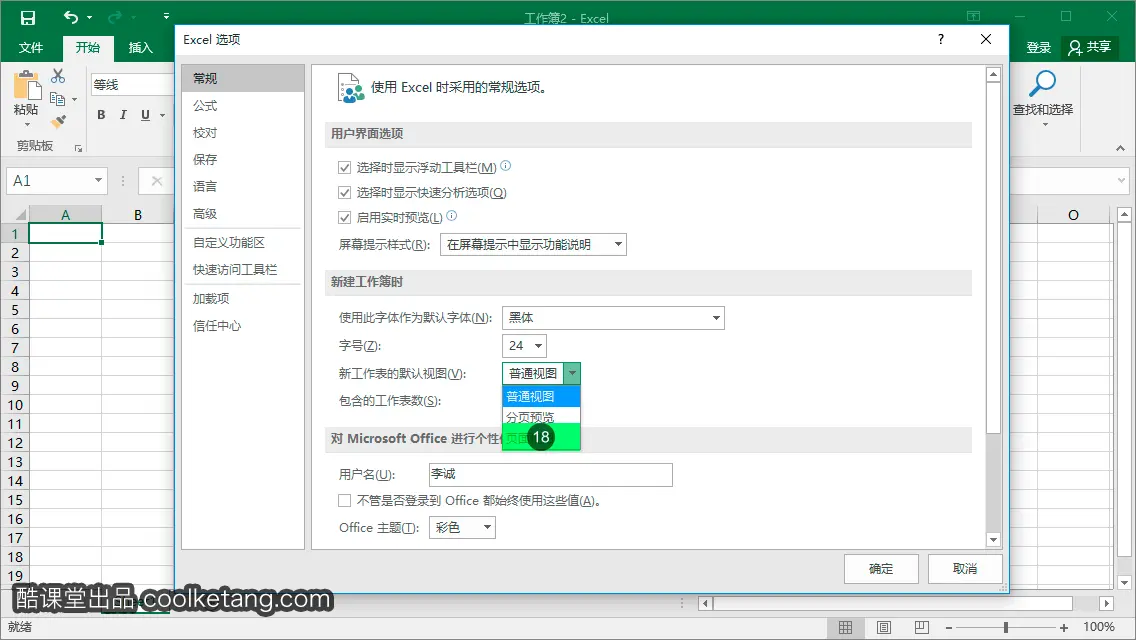Check always use these values regardless of sign-in

click(x=344, y=501)
